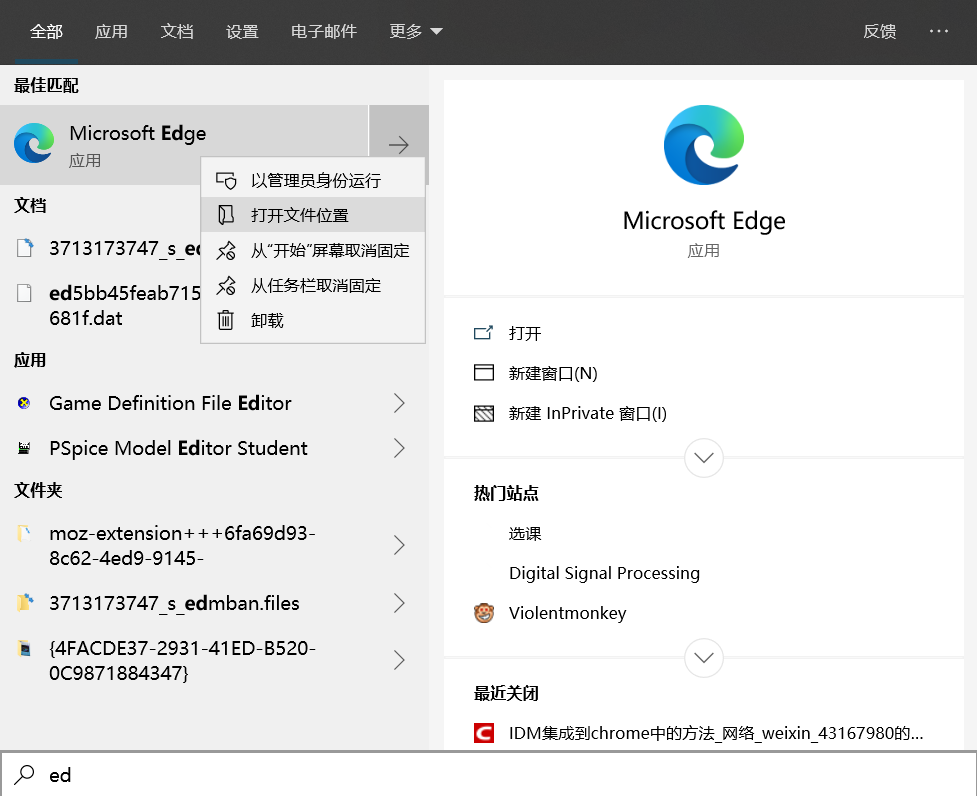The height and width of the screenshot is (796, 977).
Task: Click the new window icon
Action: pyautogui.click(x=484, y=372)
